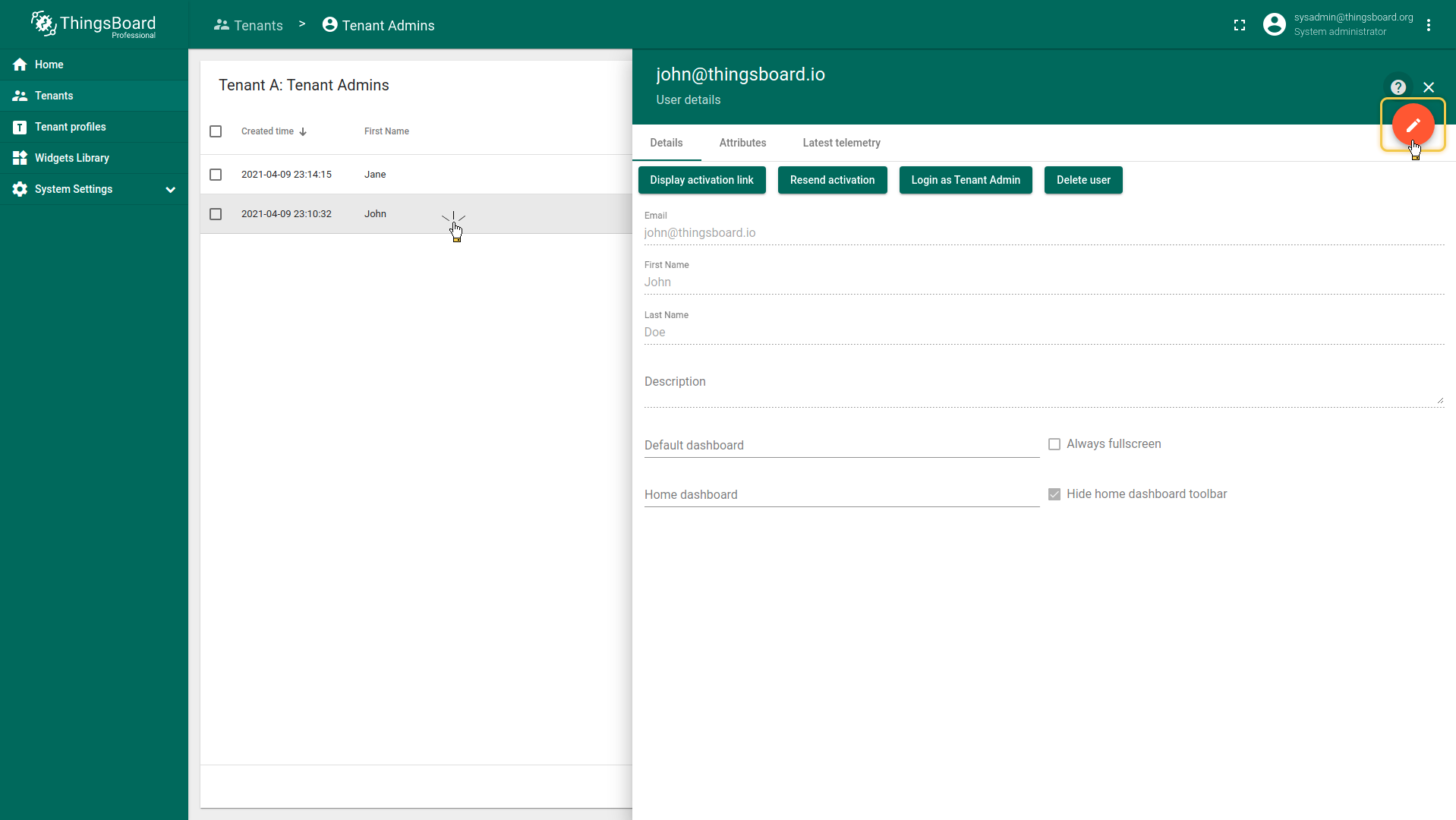The image size is (1456, 820).
Task: Open the Home icon in sidebar
Action: (20, 65)
